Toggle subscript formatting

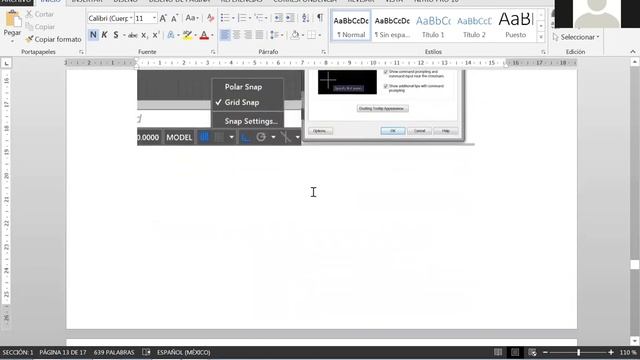144,36
